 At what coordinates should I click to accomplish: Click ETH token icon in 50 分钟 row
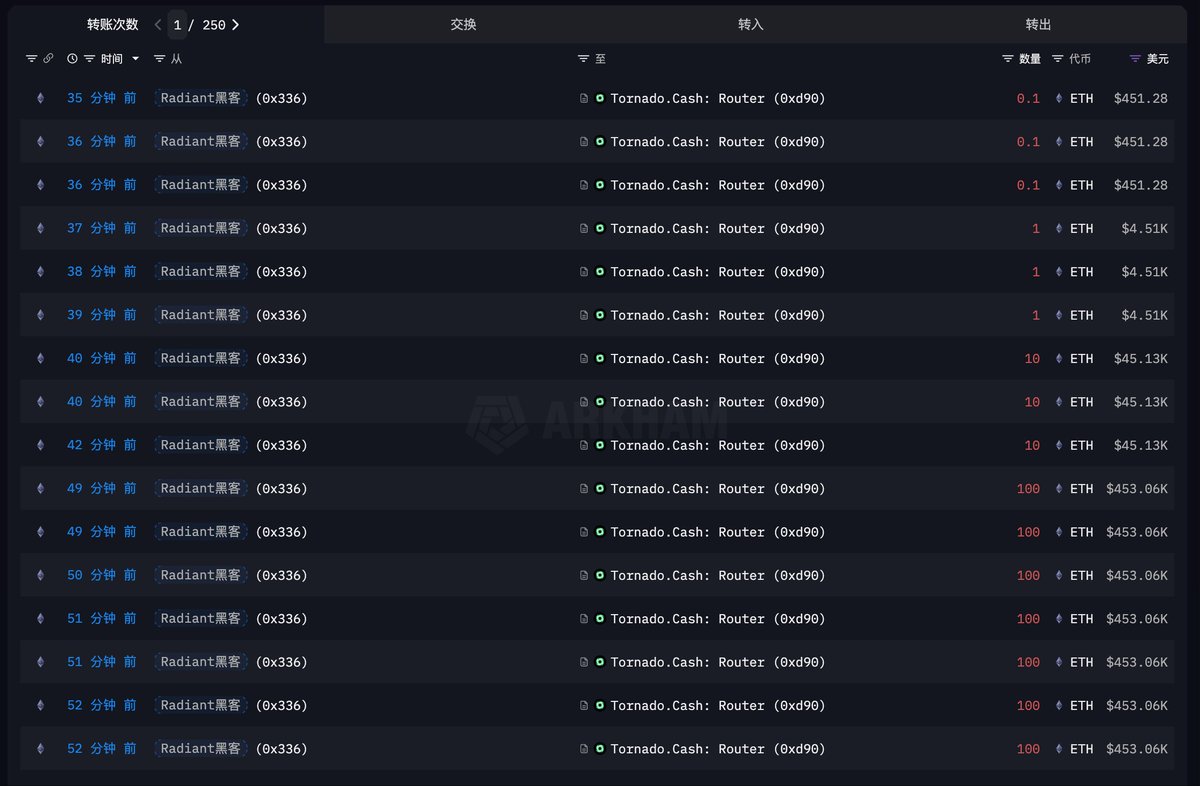pyautogui.click(x=1059, y=575)
